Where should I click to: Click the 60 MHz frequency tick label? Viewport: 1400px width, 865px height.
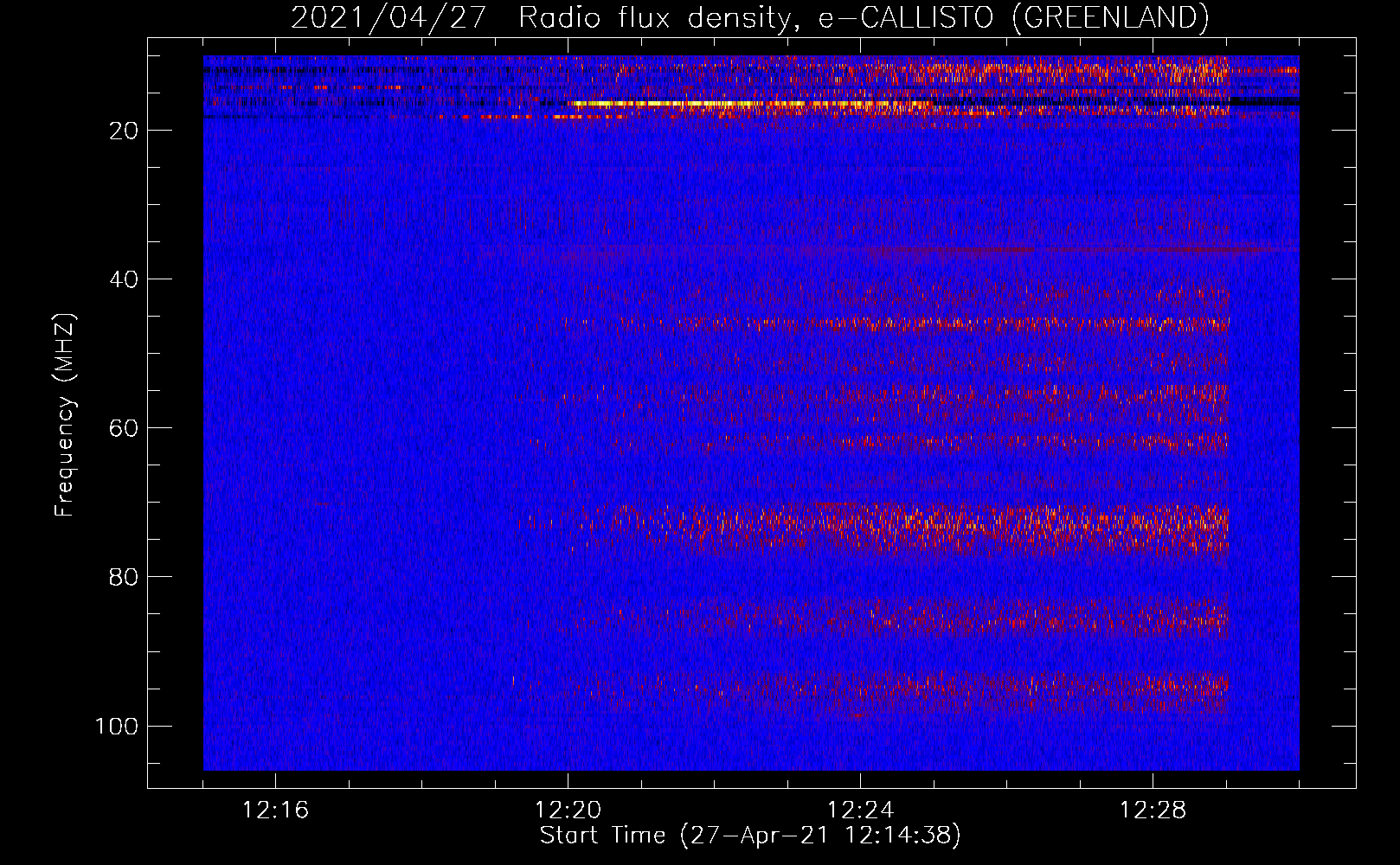(x=124, y=428)
